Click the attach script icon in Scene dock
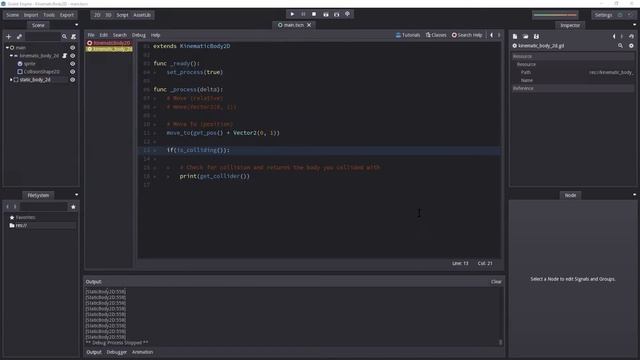Screen dimensions: 640x360 73,37
